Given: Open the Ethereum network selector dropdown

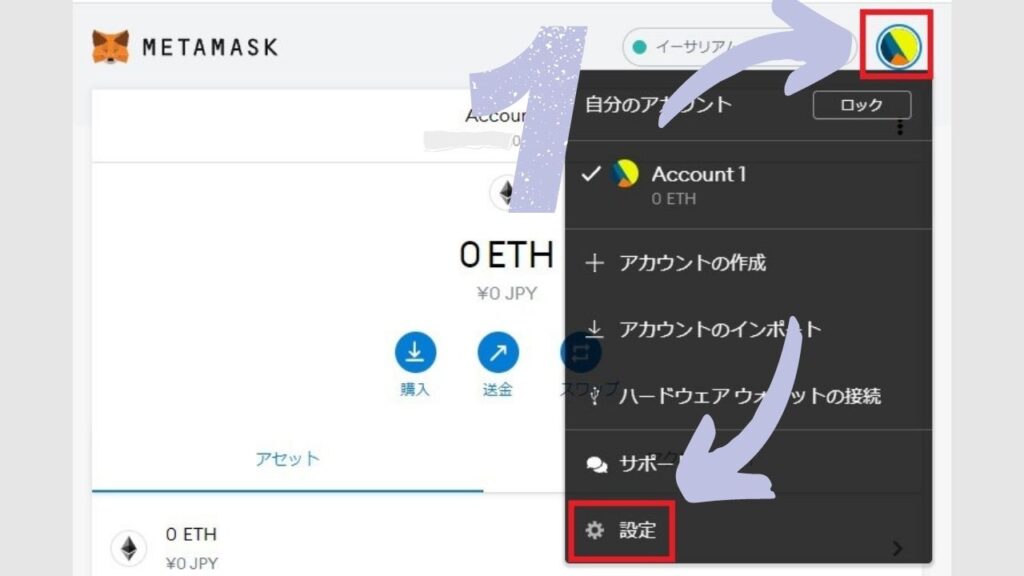Looking at the screenshot, I should 738,47.
